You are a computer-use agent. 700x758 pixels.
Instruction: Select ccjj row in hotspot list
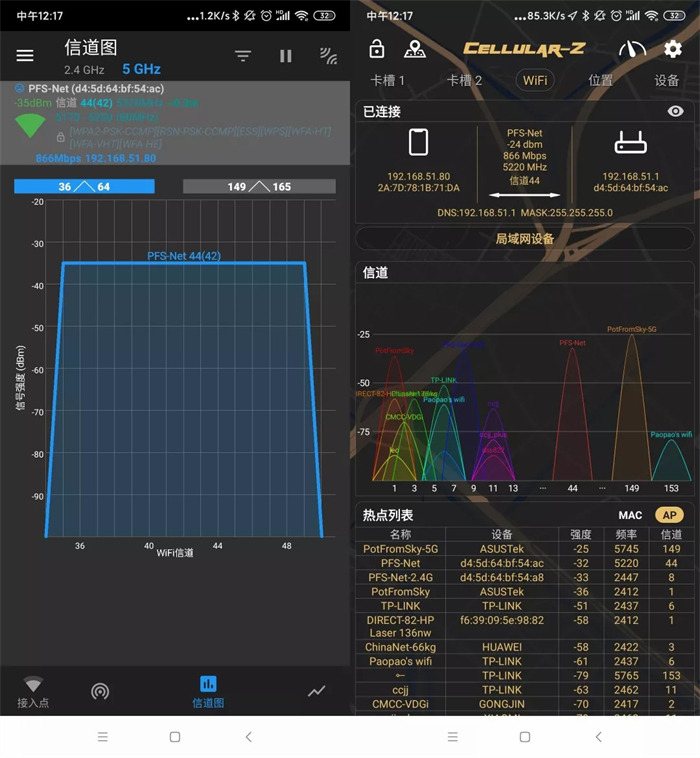pos(525,690)
